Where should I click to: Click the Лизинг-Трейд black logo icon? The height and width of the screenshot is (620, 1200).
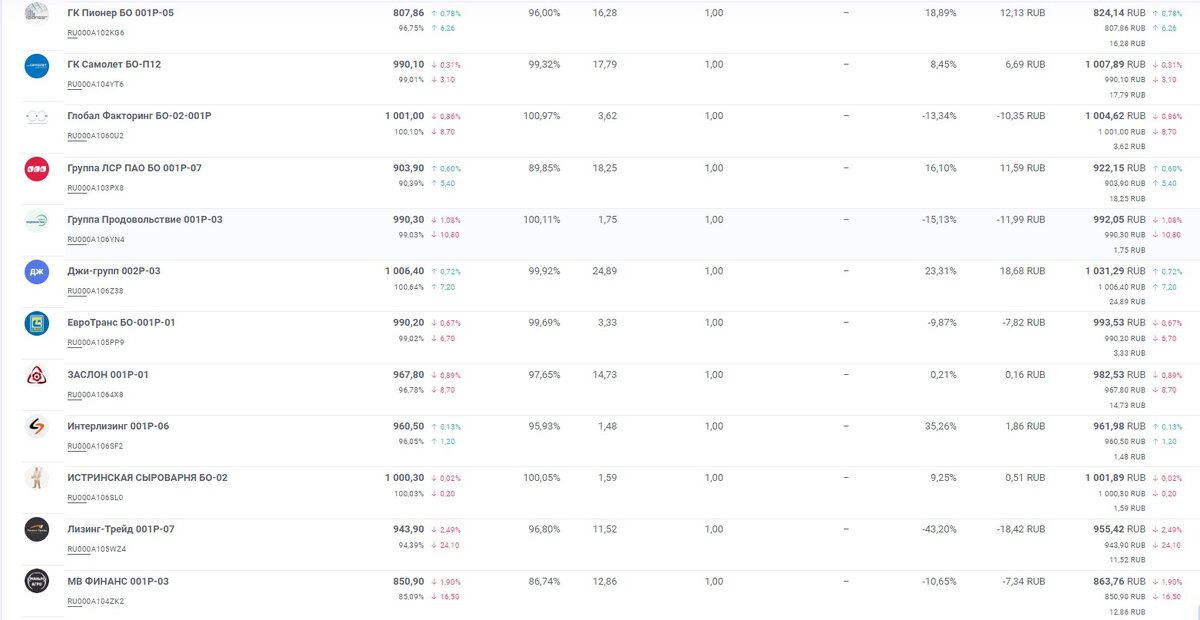pos(37,530)
